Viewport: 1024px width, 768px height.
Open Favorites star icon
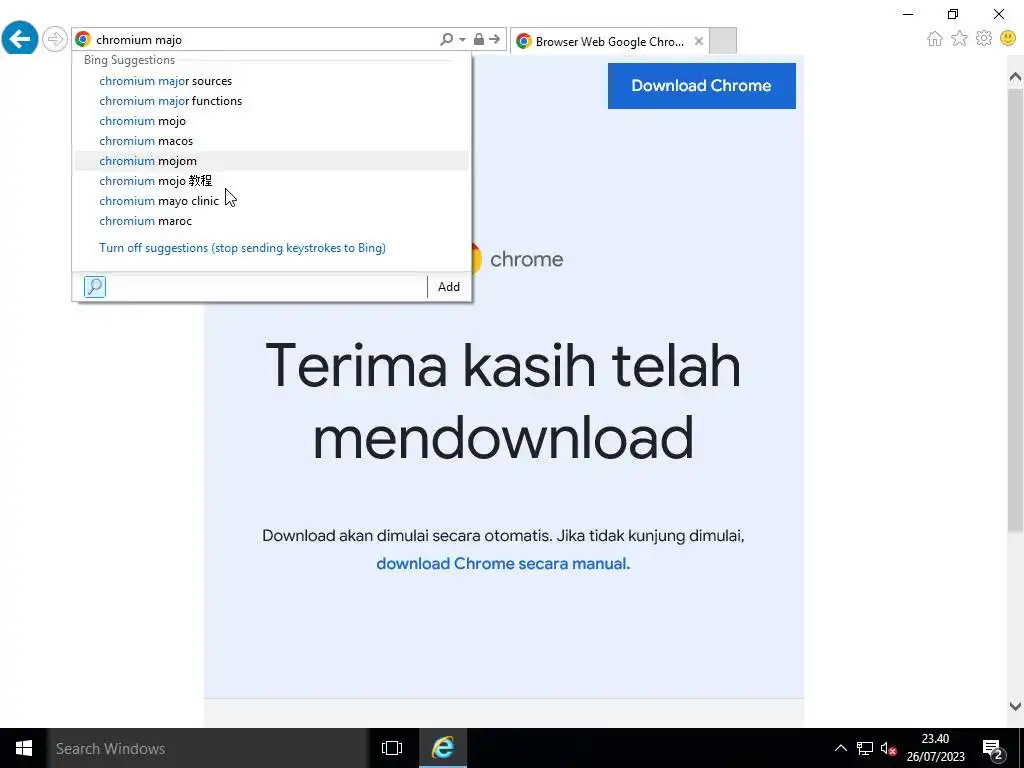(x=959, y=39)
